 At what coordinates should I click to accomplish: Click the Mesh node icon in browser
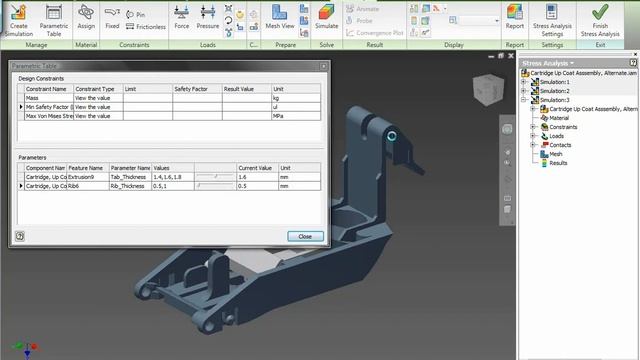(x=544, y=154)
